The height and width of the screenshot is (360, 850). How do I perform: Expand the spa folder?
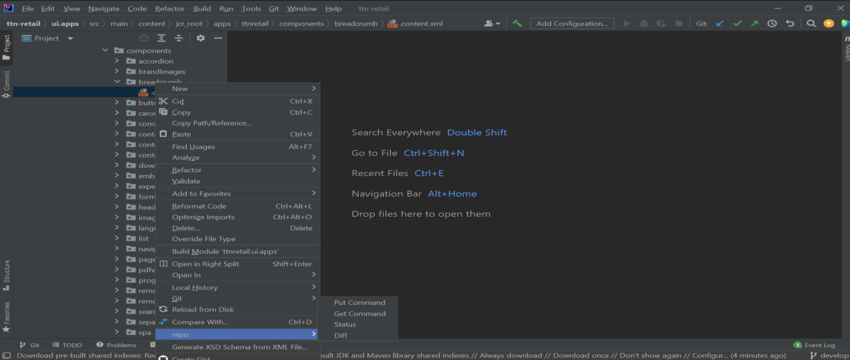pyautogui.click(x=117, y=332)
